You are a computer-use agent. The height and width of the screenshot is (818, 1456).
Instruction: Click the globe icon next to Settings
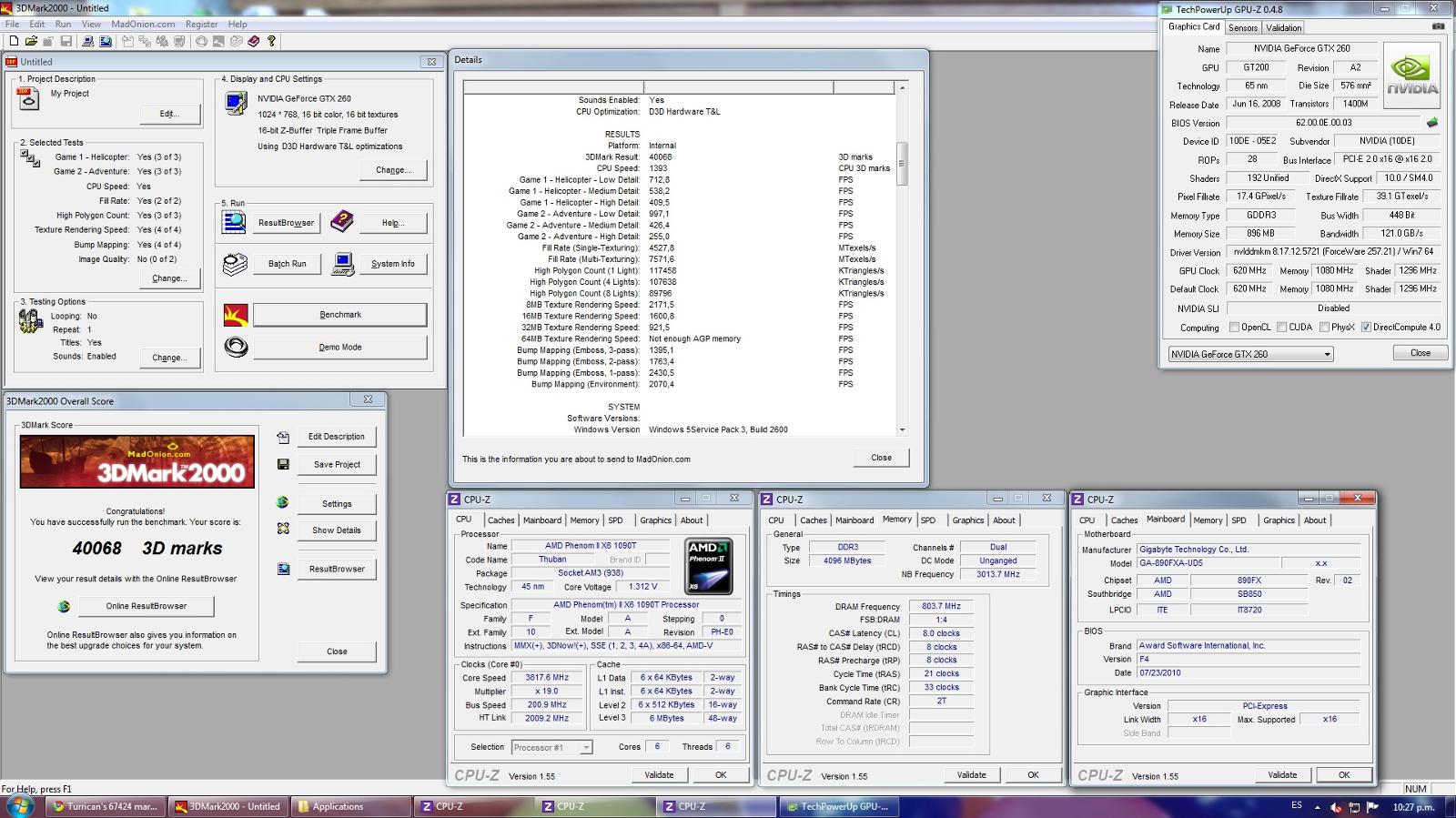coord(283,502)
